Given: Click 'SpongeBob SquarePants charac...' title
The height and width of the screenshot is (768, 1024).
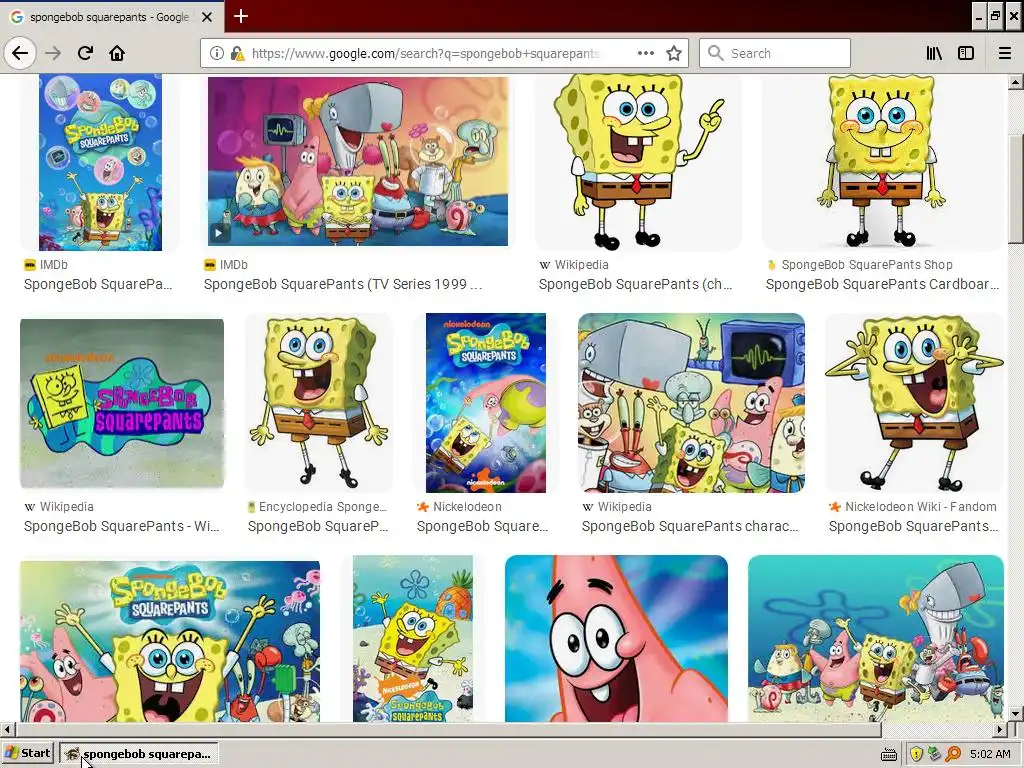Looking at the screenshot, I should click(x=690, y=526).
